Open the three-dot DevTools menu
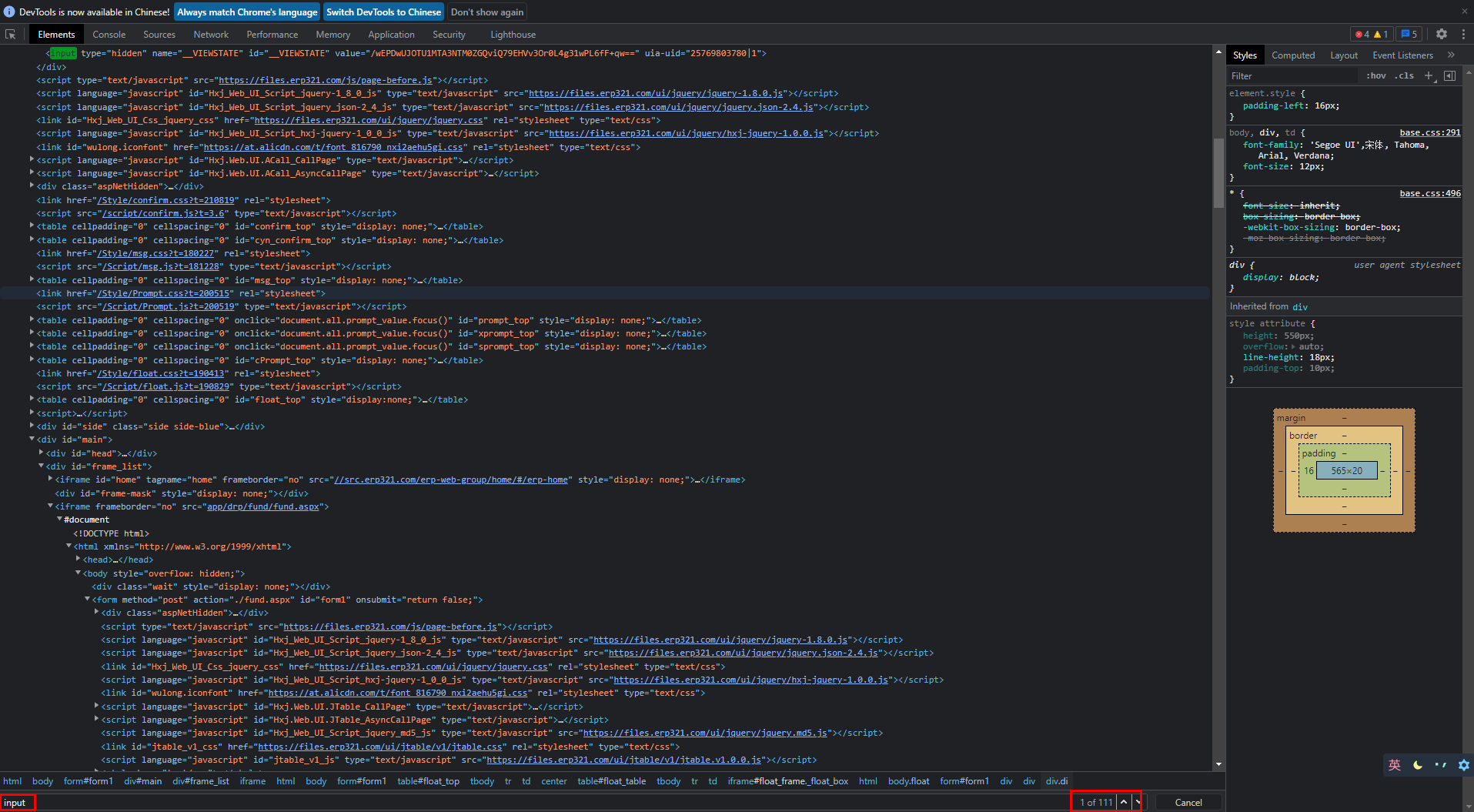Viewport: 1474px width, 812px height. 1463,34
